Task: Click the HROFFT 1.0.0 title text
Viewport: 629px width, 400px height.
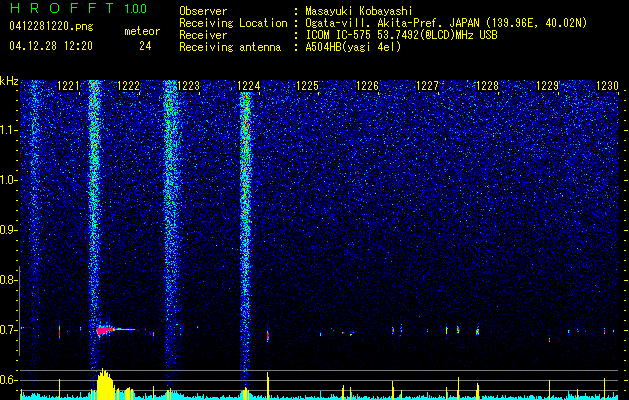Action: pos(78,8)
